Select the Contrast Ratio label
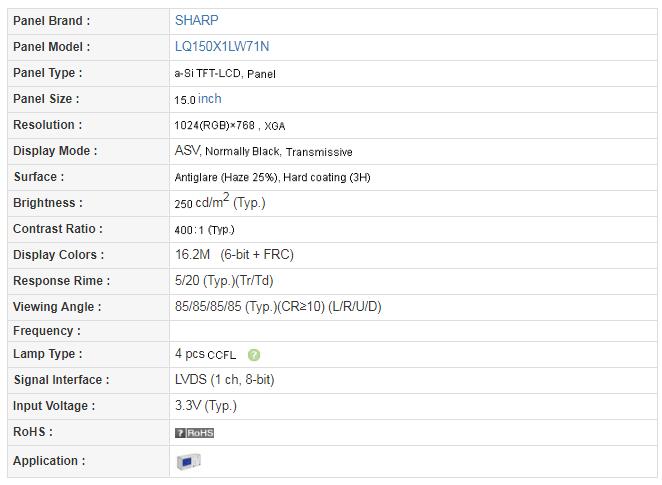The height and width of the screenshot is (485, 662). point(58,229)
